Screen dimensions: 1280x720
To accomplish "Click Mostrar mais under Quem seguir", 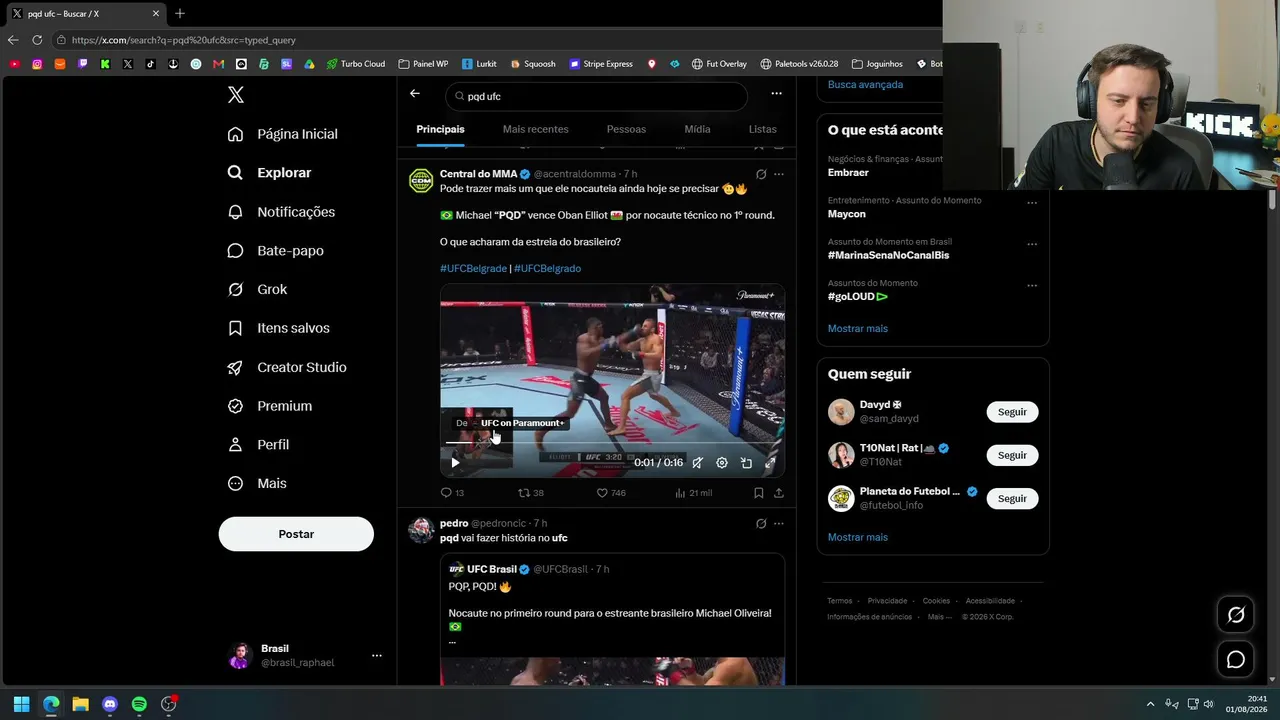I will click(x=858, y=537).
